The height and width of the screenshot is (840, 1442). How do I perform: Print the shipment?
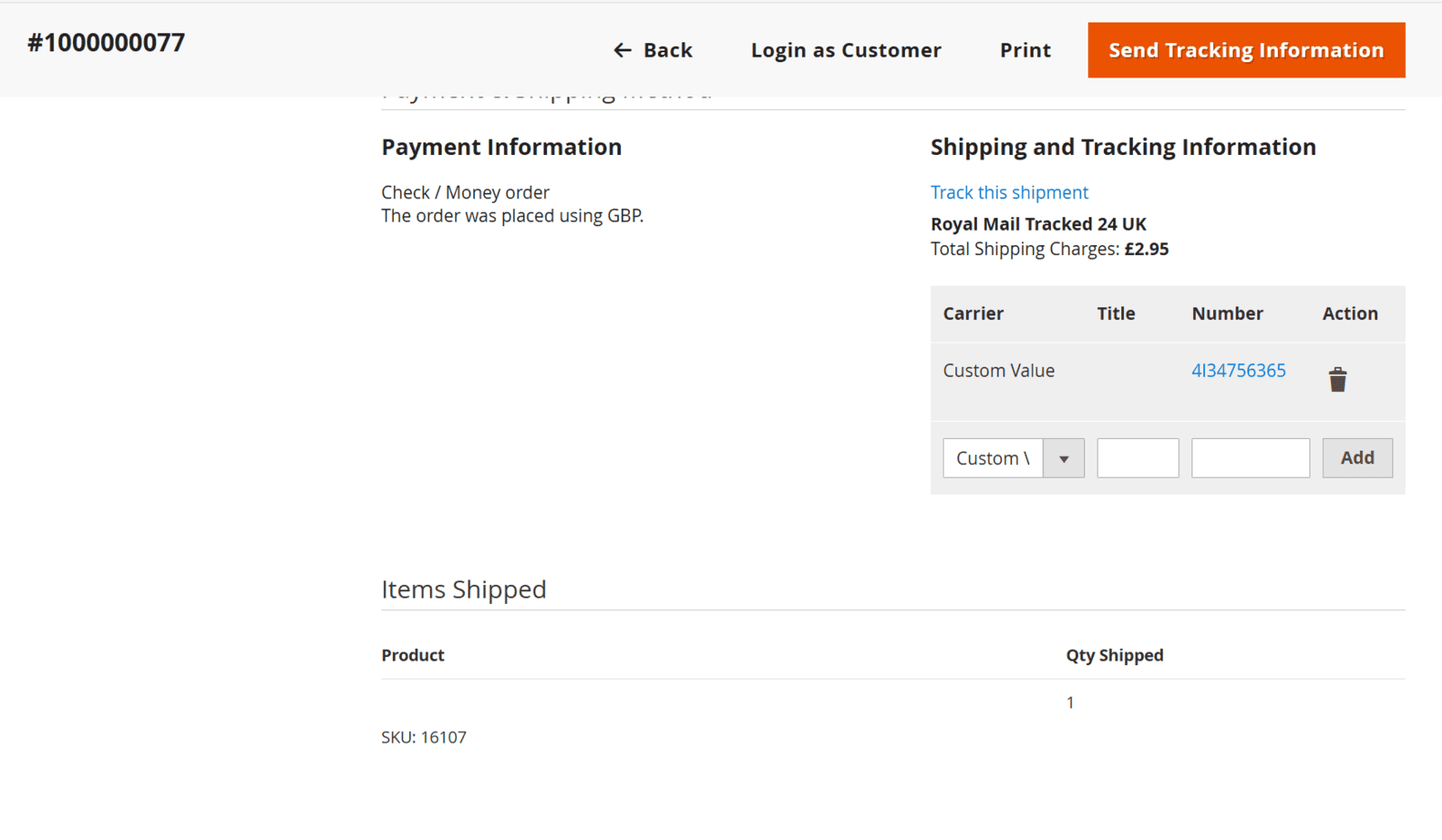(x=1025, y=50)
